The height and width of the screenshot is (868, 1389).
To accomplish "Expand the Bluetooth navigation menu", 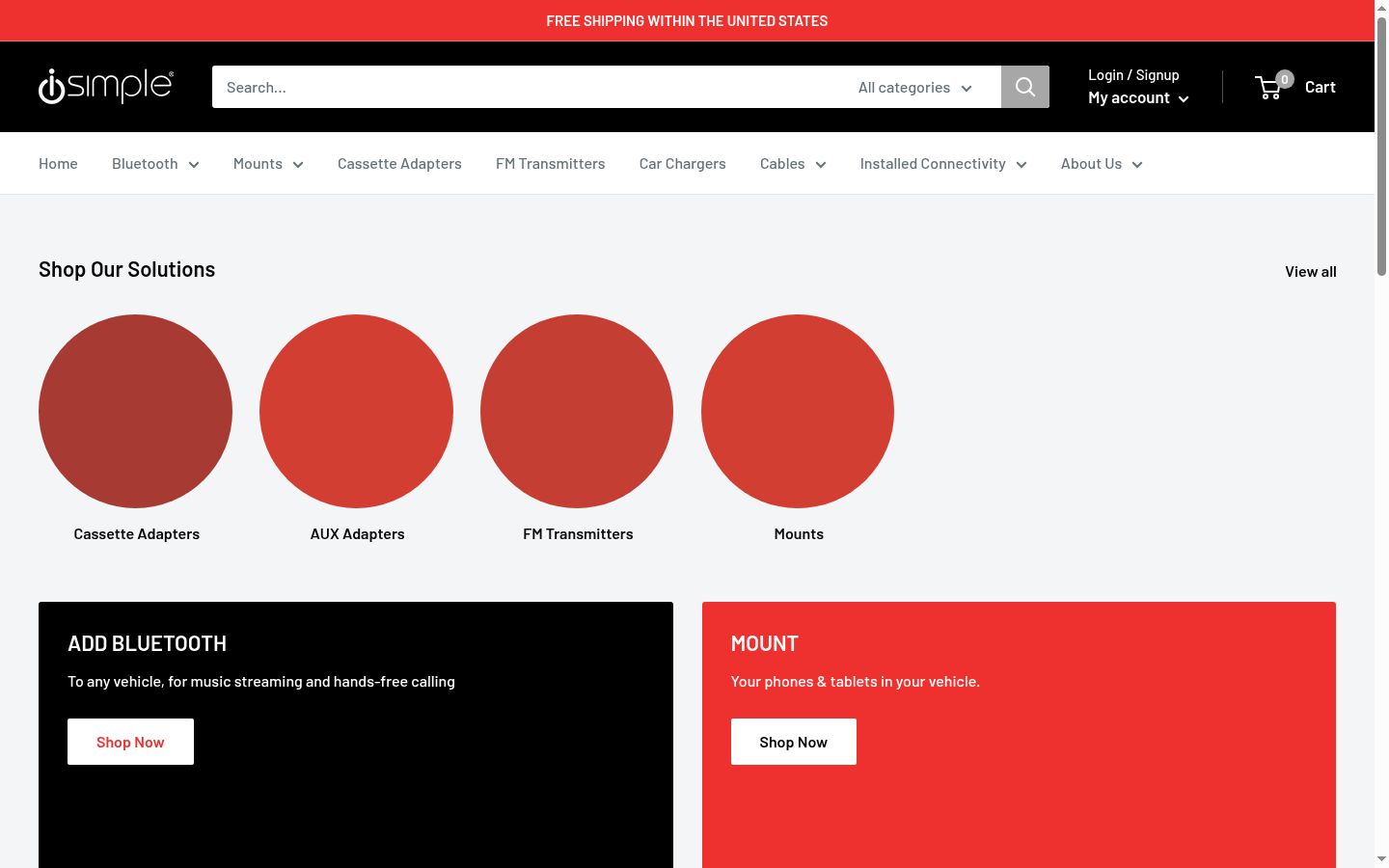I will point(155,164).
